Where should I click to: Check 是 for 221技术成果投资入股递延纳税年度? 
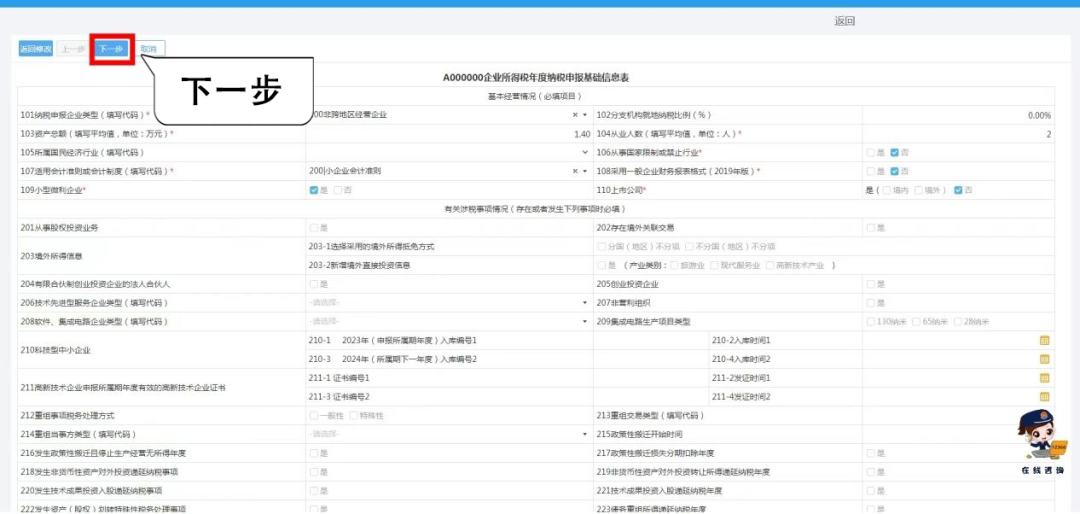point(871,491)
